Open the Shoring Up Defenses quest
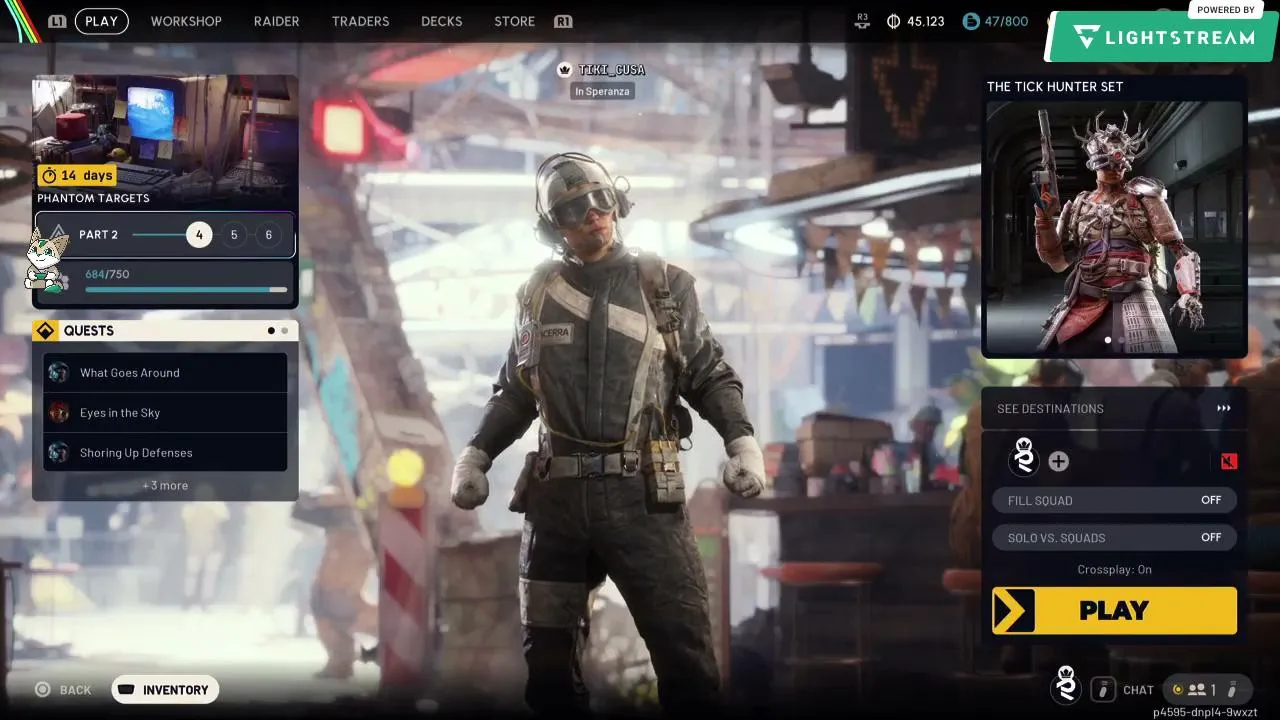The image size is (1280, 720). pos(165,453)
